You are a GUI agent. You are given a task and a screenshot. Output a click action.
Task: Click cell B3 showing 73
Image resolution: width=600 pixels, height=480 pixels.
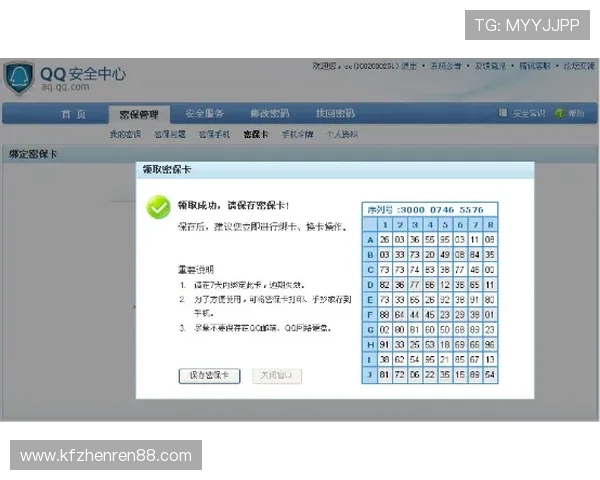415,255
